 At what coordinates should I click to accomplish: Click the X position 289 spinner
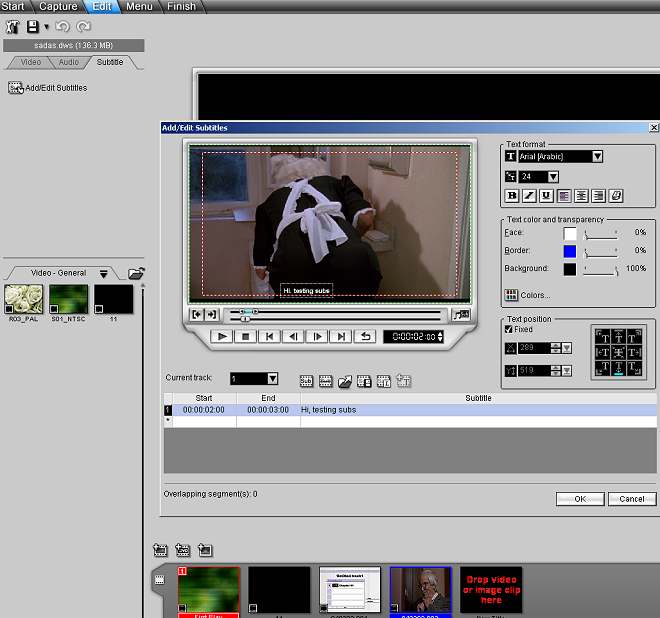point(556,348)
